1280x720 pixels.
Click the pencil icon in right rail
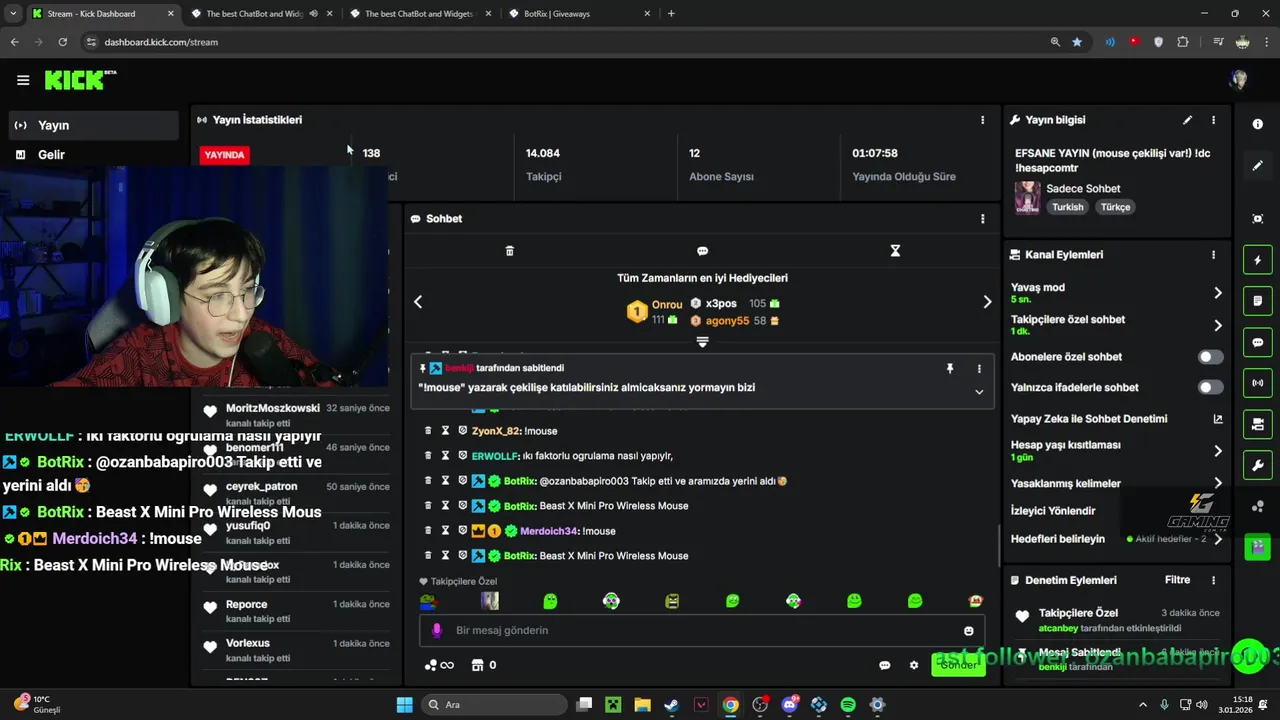1257,166
